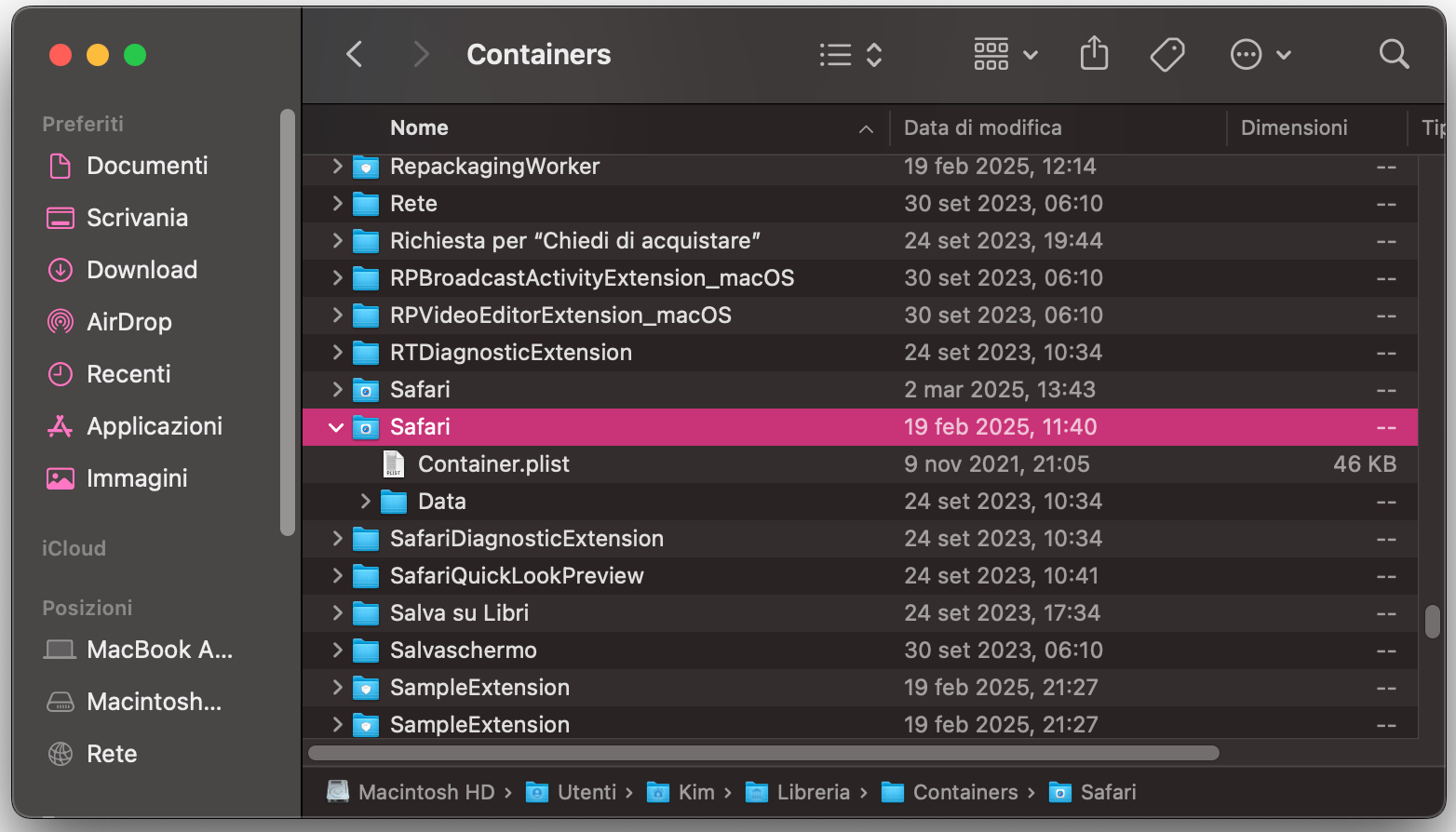Navigate back with the left arrow
Viewport: 1456px width, 832px height.
354,54
